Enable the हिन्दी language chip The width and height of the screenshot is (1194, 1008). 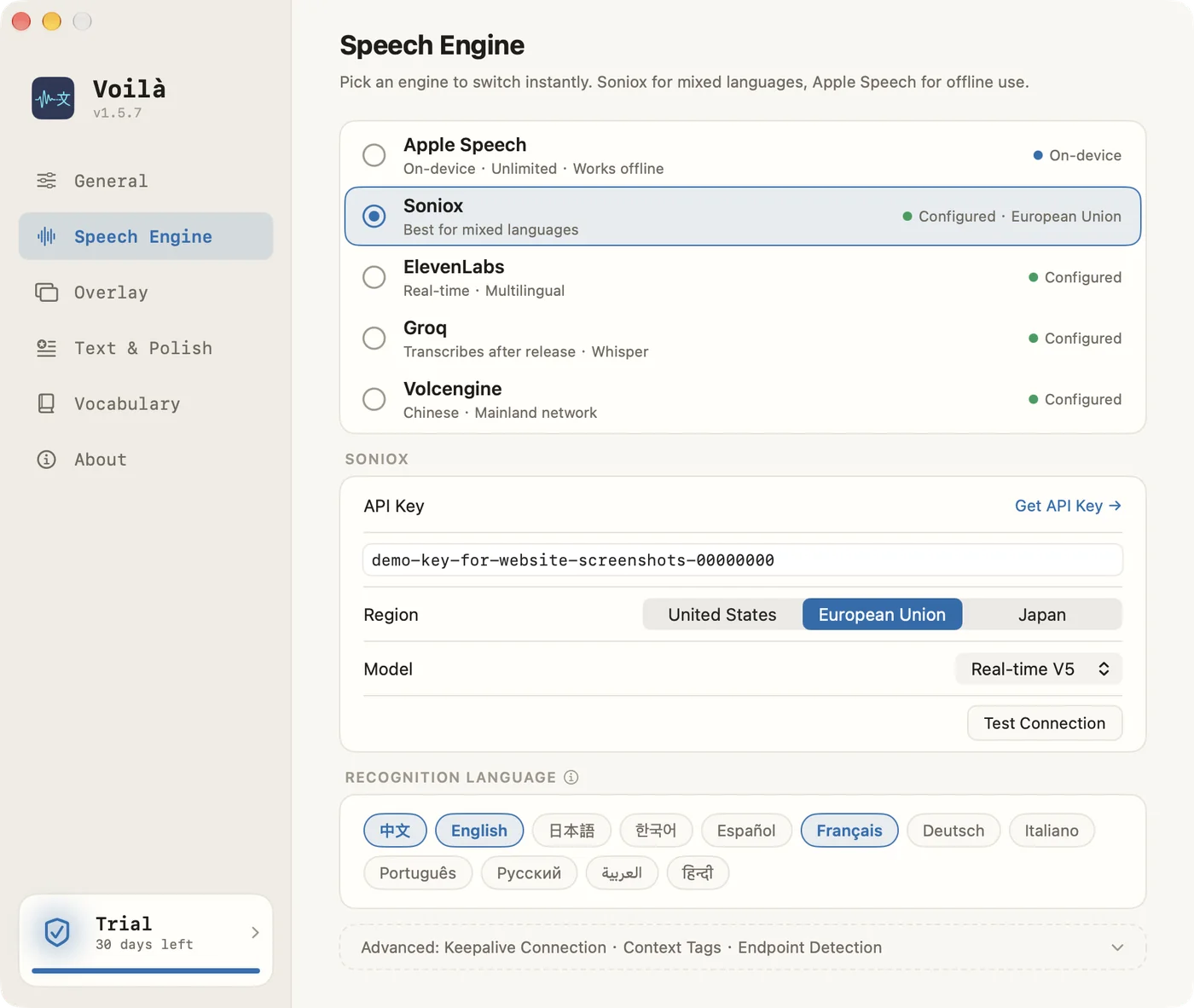tap(698, 873)
